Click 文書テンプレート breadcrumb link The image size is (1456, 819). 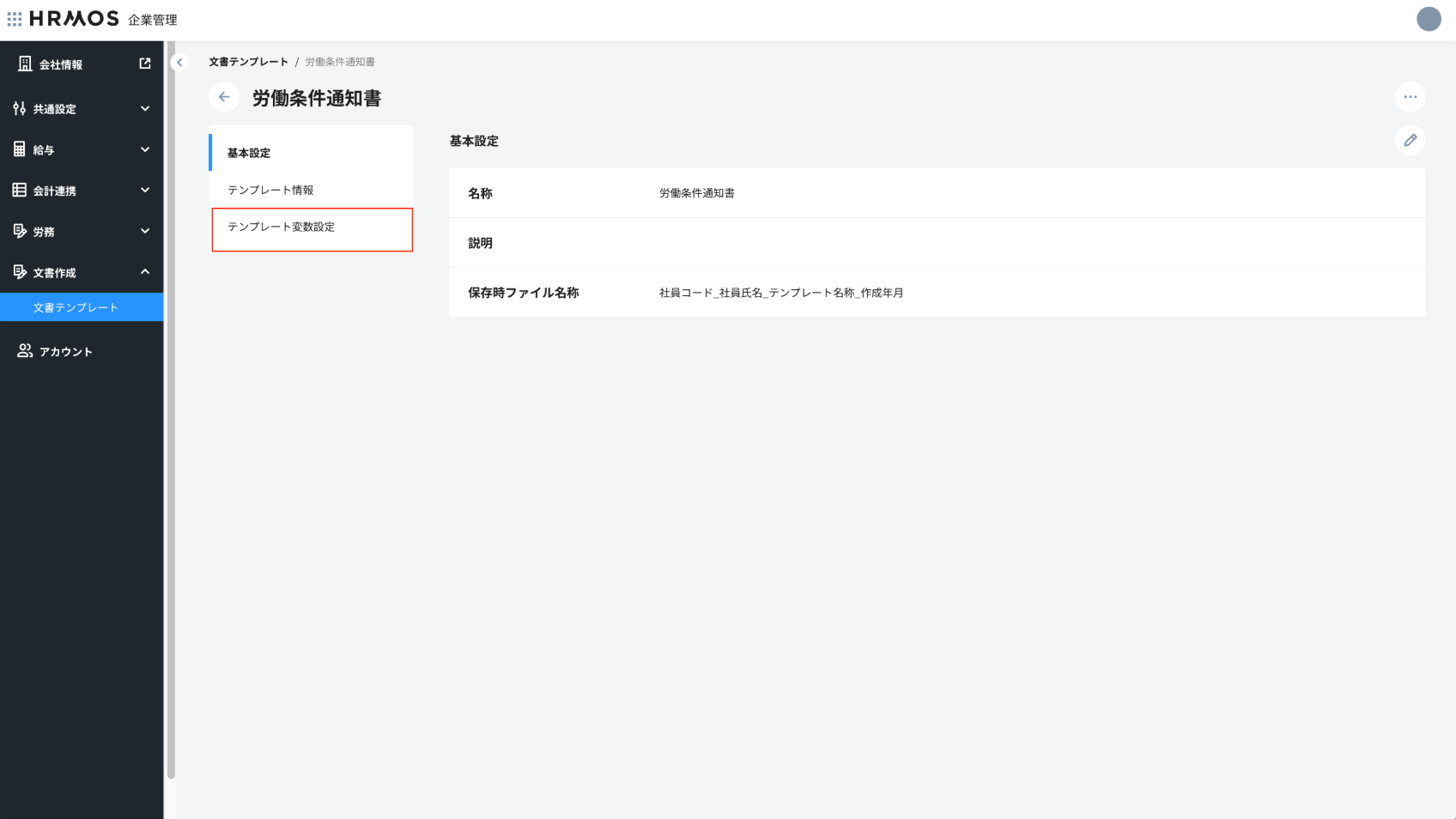(x=248, y=62)
